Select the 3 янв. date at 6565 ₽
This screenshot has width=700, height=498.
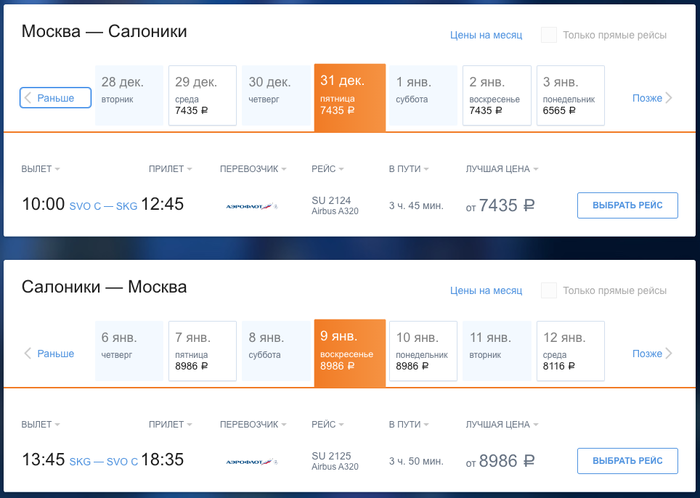tap(570, 96)
